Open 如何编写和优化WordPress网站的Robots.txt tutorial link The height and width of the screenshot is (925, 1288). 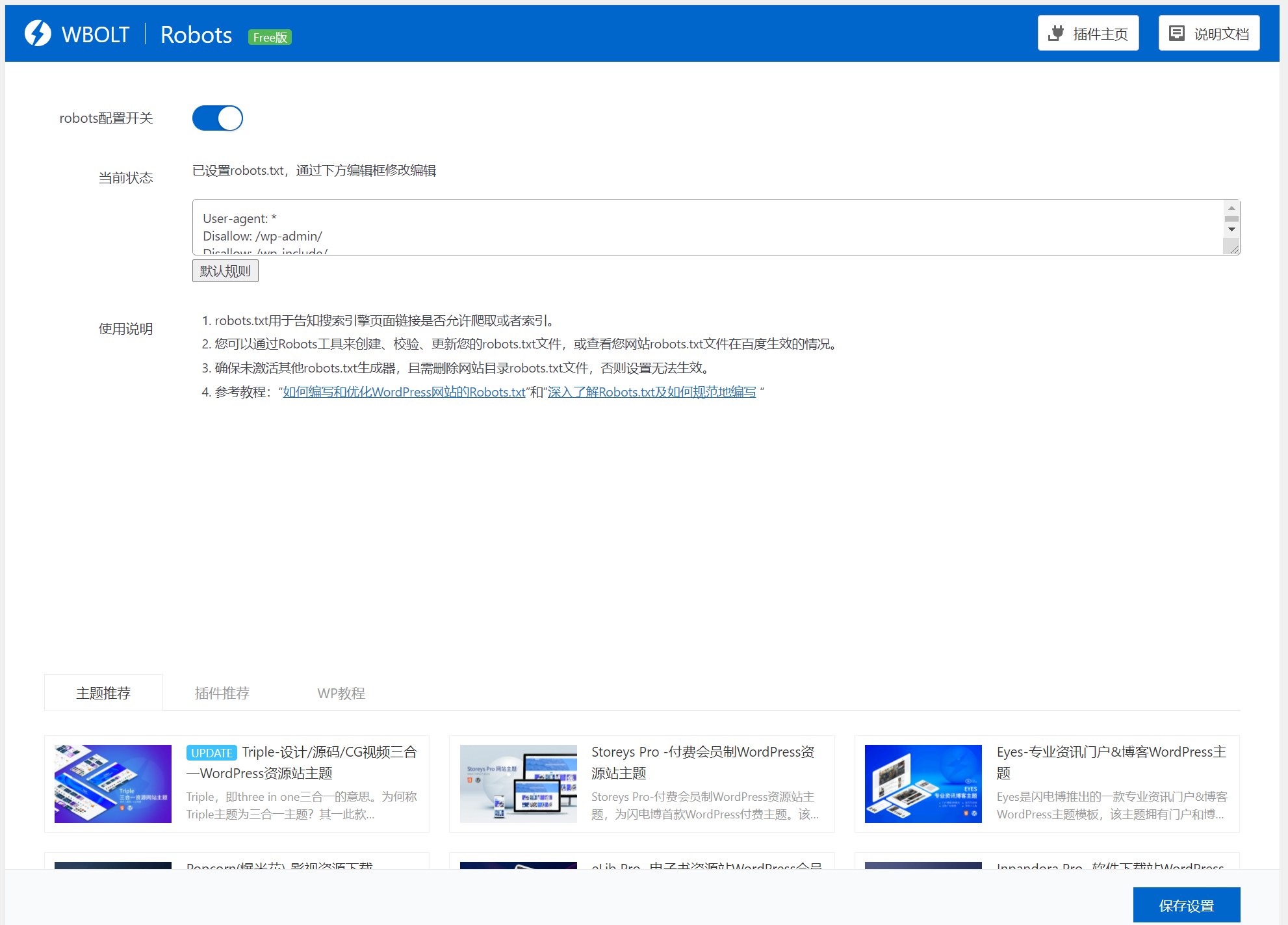tap(404, 392)
